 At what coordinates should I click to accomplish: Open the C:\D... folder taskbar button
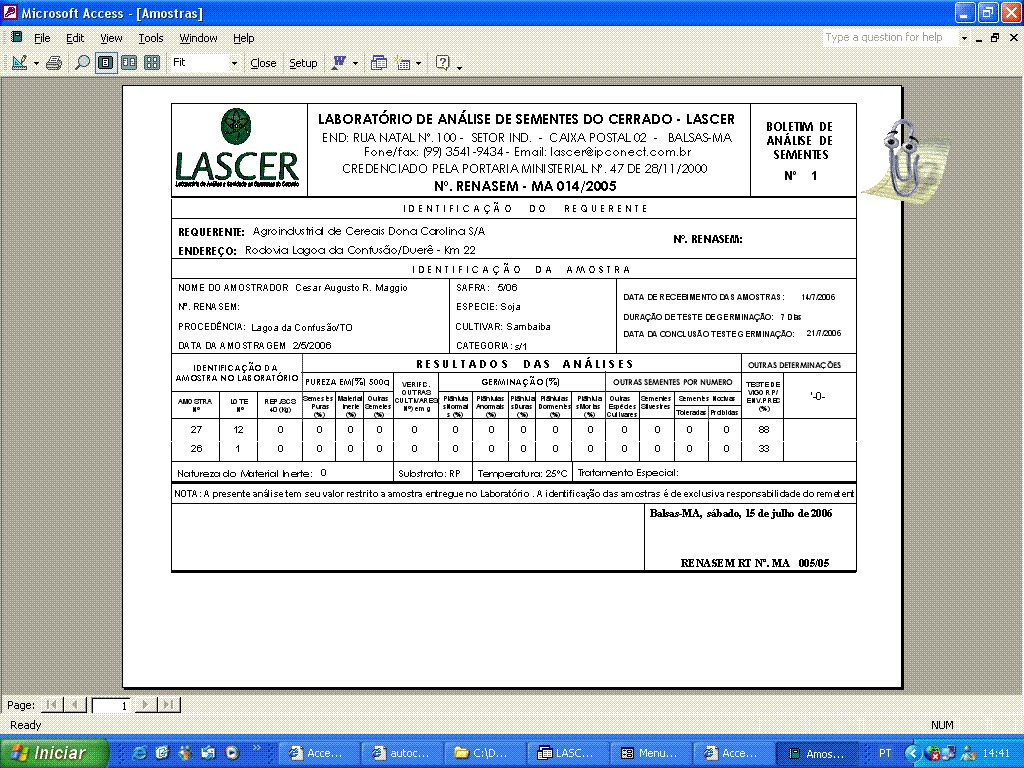tap(485, 753)
